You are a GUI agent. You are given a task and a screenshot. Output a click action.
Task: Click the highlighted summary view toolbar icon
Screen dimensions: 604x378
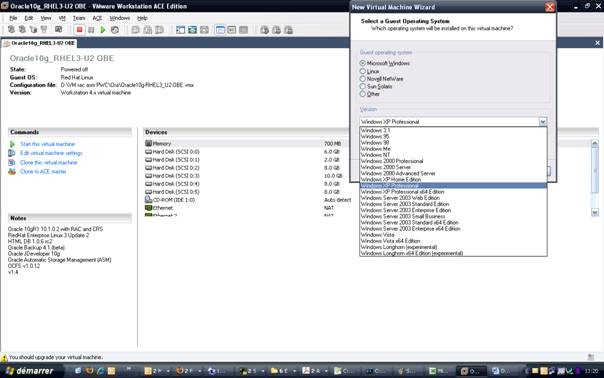click(x=220, y=30)
